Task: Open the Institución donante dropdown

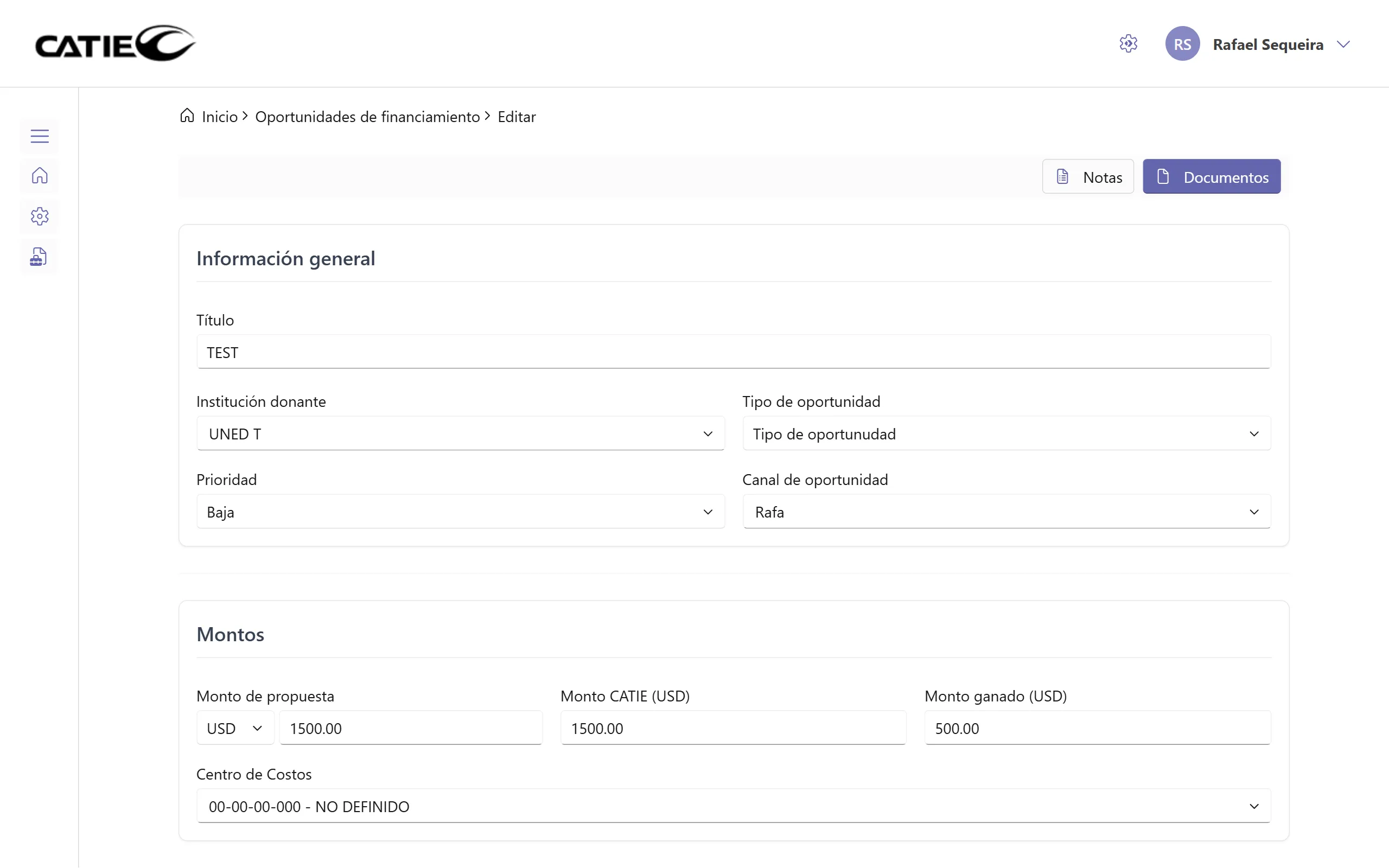Action: [460, 434]
